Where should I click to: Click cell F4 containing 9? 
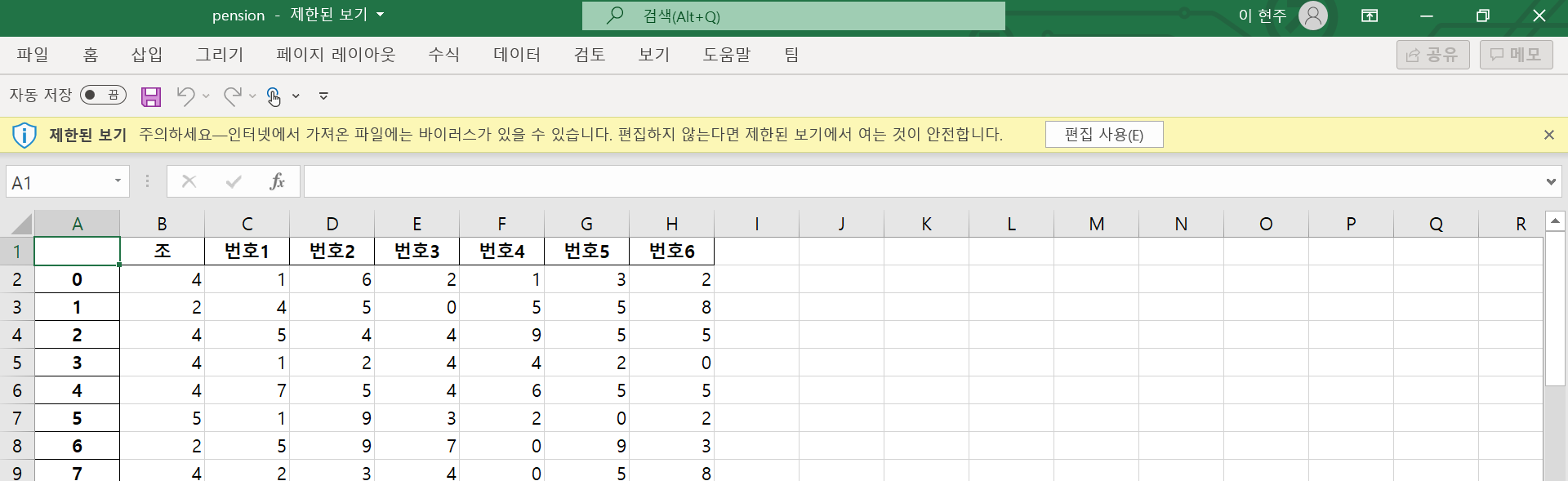pyautogui.click(x=502, y=335)
